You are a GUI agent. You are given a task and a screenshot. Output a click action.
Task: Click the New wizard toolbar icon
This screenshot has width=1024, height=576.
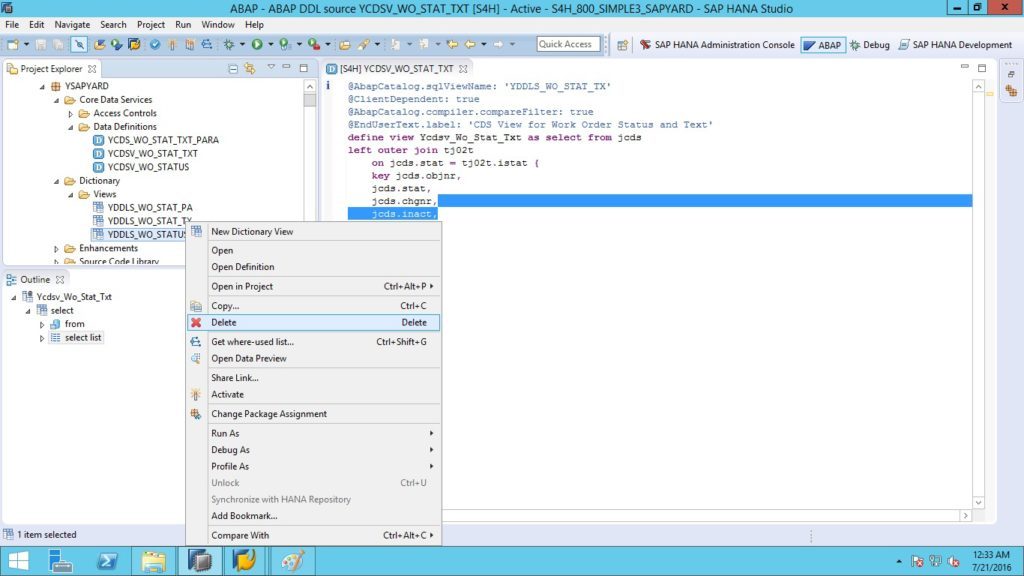coord(13,44)
